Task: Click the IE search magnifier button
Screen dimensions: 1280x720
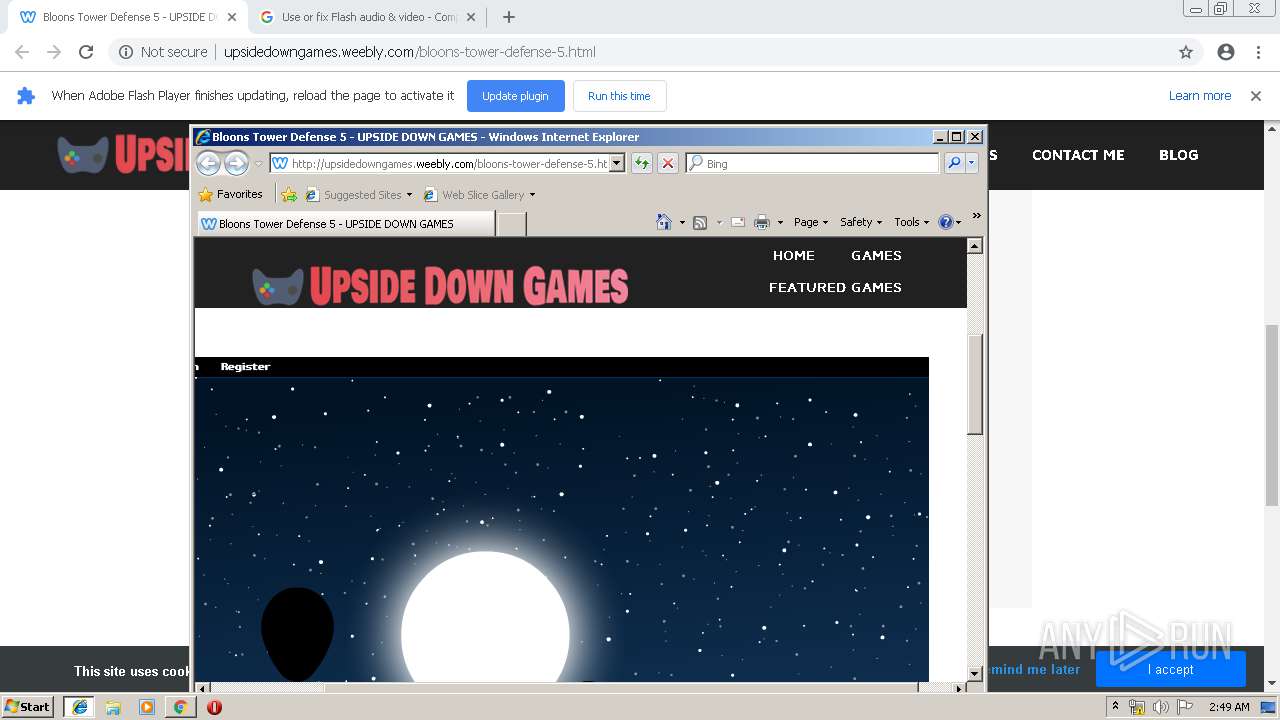Action: 954,163
